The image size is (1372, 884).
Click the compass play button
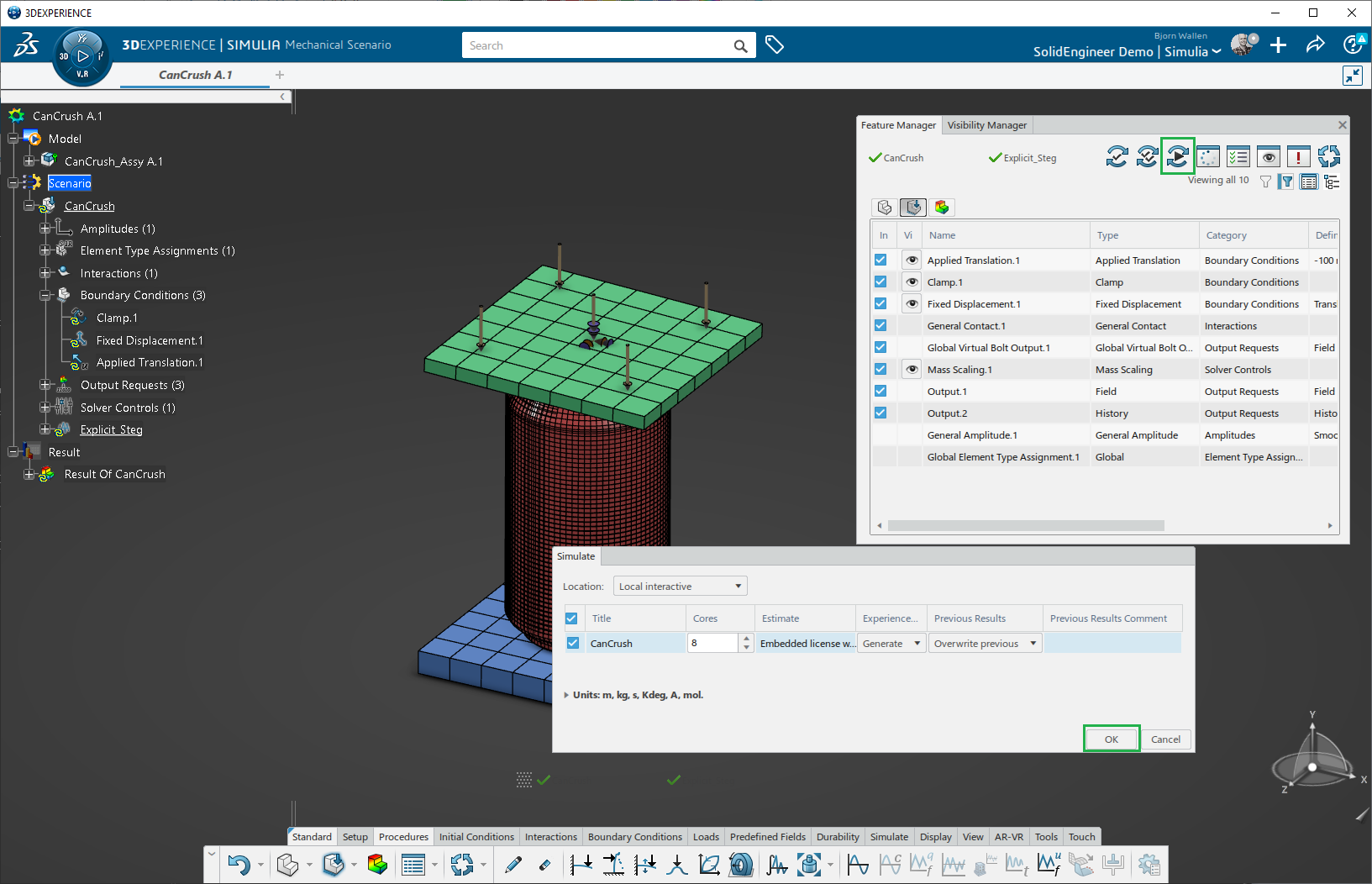82,56
